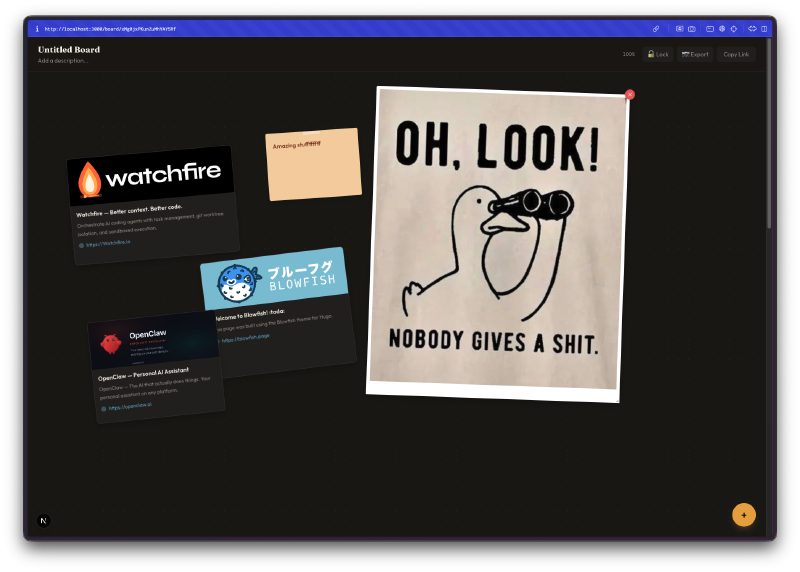The width and height of the screenshot is (800, 572).
Task: Toggle the board Lock button
Action: coord(658,54)
